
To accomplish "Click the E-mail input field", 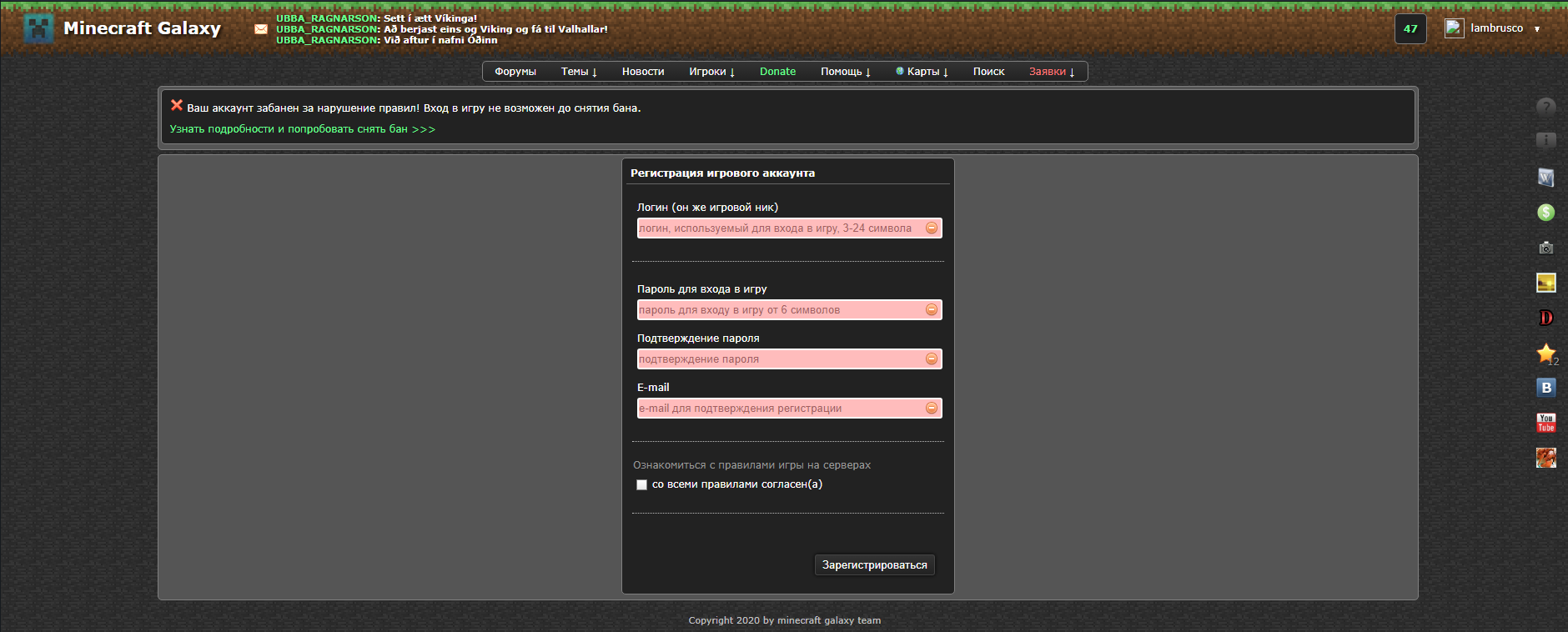I will tap(780, 409).
